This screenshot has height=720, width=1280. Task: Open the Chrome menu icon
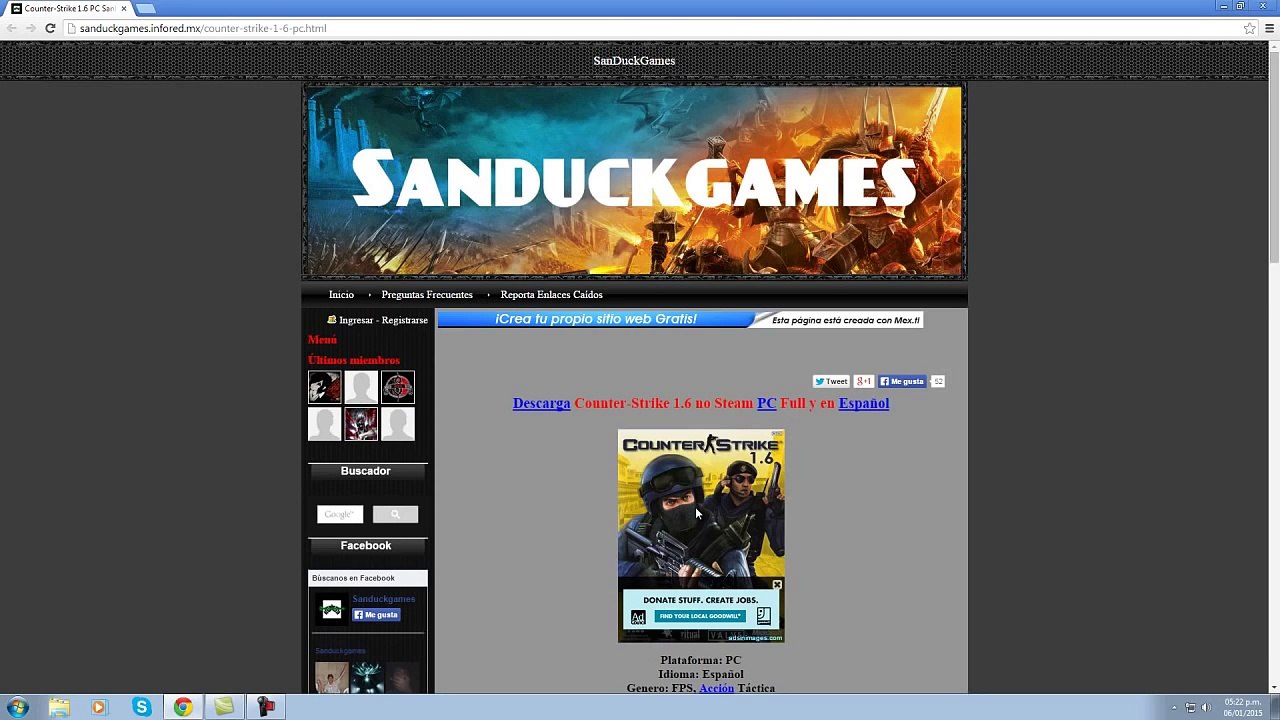(1270, 28)
